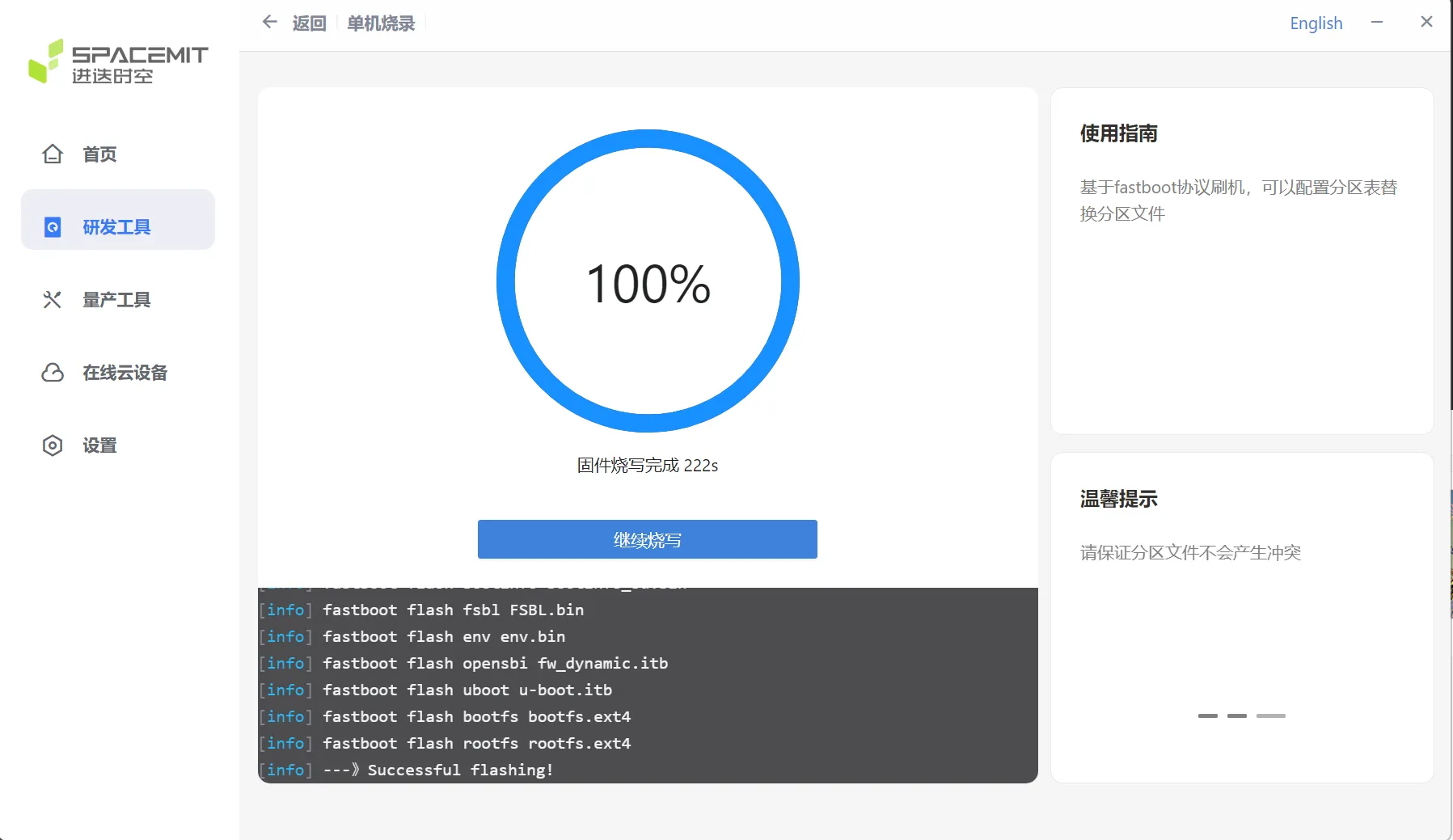Click log line 'fastboot flash opensbi fw_dynamic.itb'
Screen dimensions: 1453x840
click(496, 663)
